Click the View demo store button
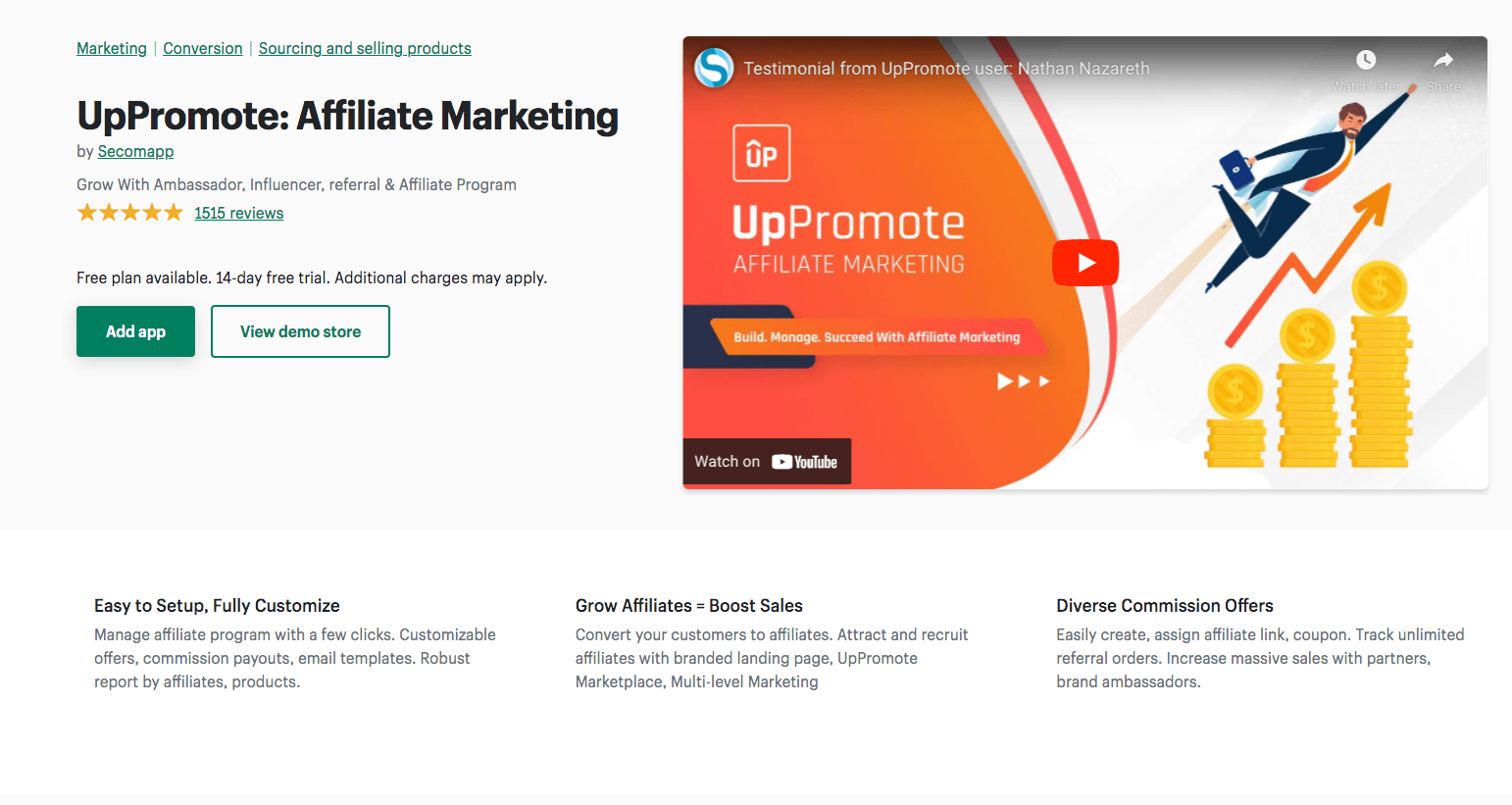The height and width of the screenshot is (805, 1512). [x=300, y=331]
